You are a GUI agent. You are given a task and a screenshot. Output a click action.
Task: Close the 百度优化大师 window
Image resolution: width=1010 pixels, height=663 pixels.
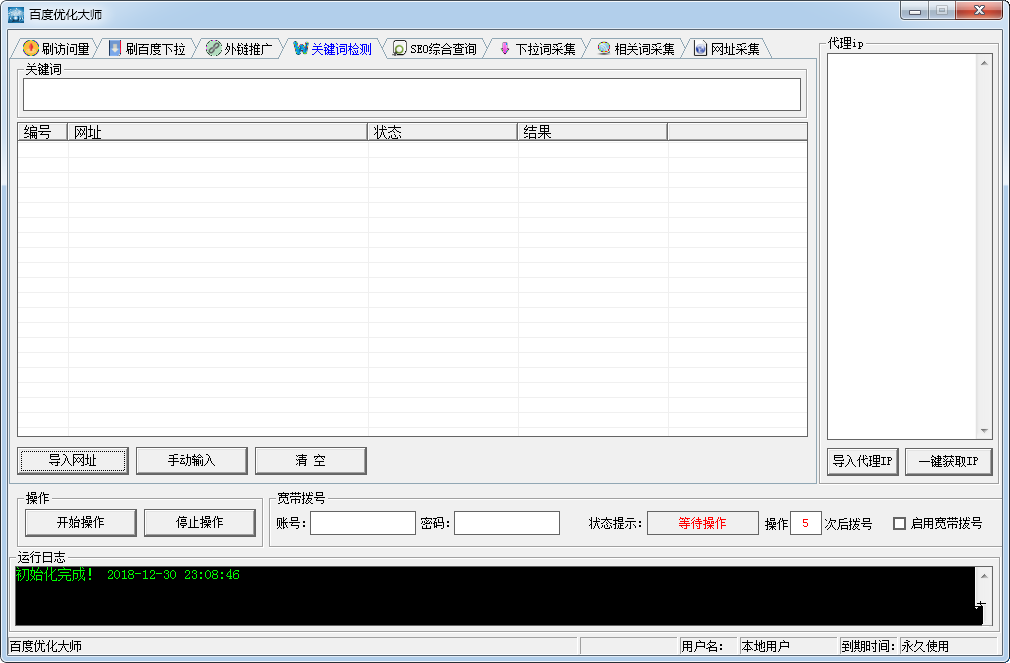(x=979, y=10)
